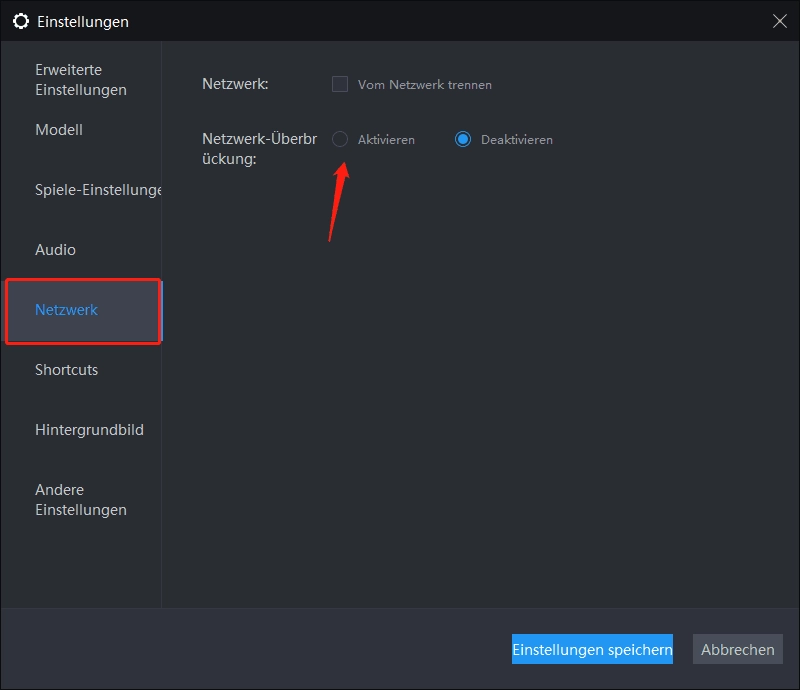Click the Einstellungen title text
This screenshot has height=690, width=800.
pos(83,22)
